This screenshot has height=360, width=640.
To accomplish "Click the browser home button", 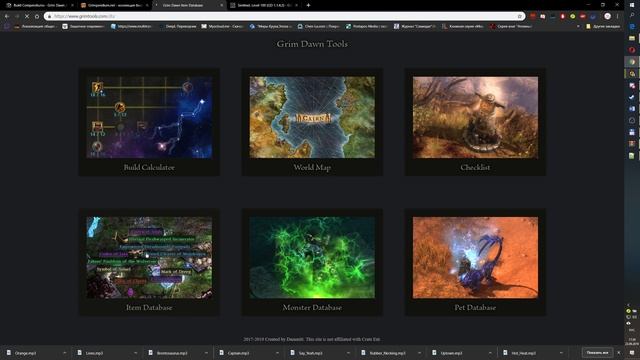I will [x=37, y=16].
